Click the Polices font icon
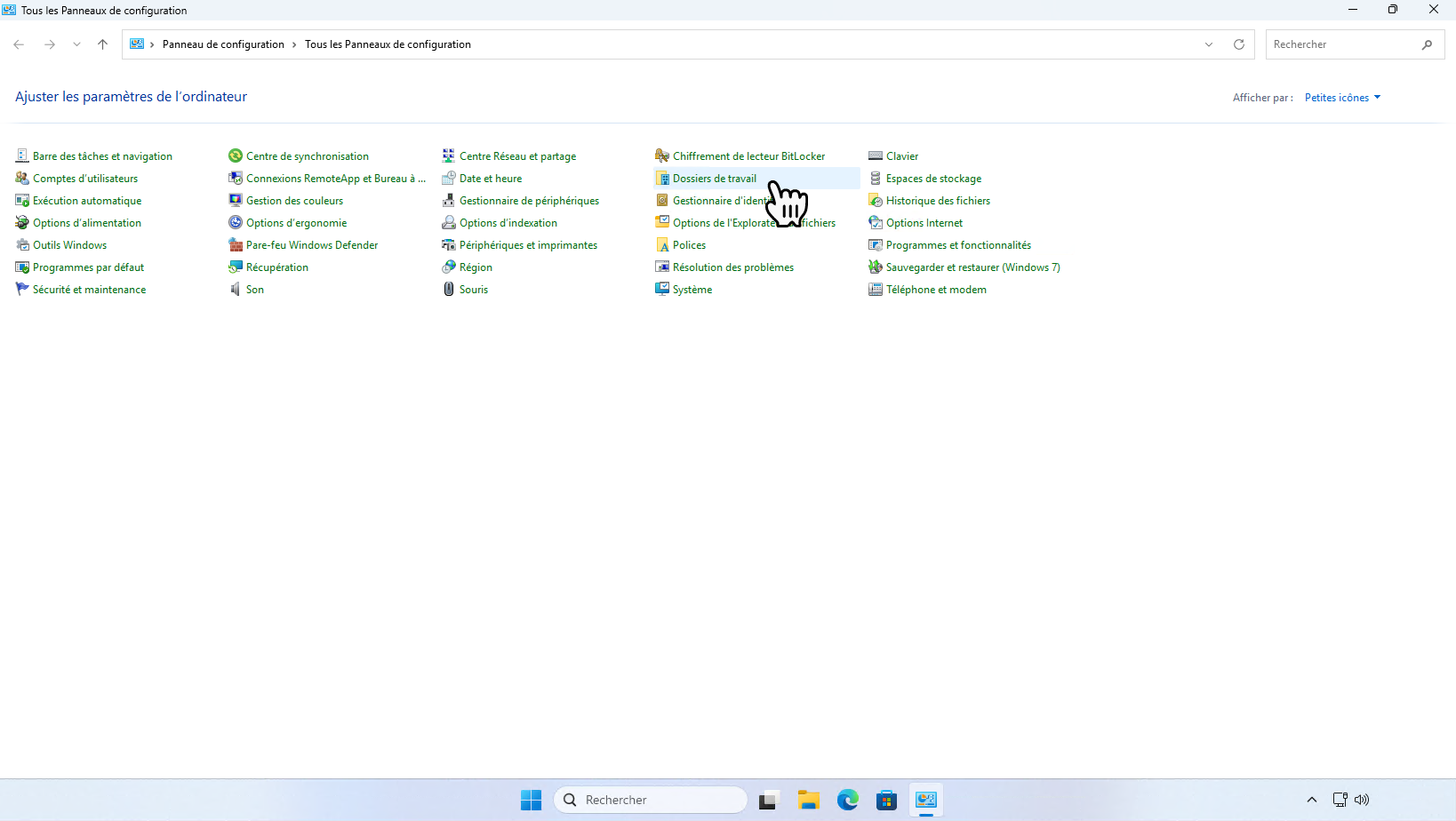The height and width of the screenshot is (821, 1456). (x=662, y=245)
